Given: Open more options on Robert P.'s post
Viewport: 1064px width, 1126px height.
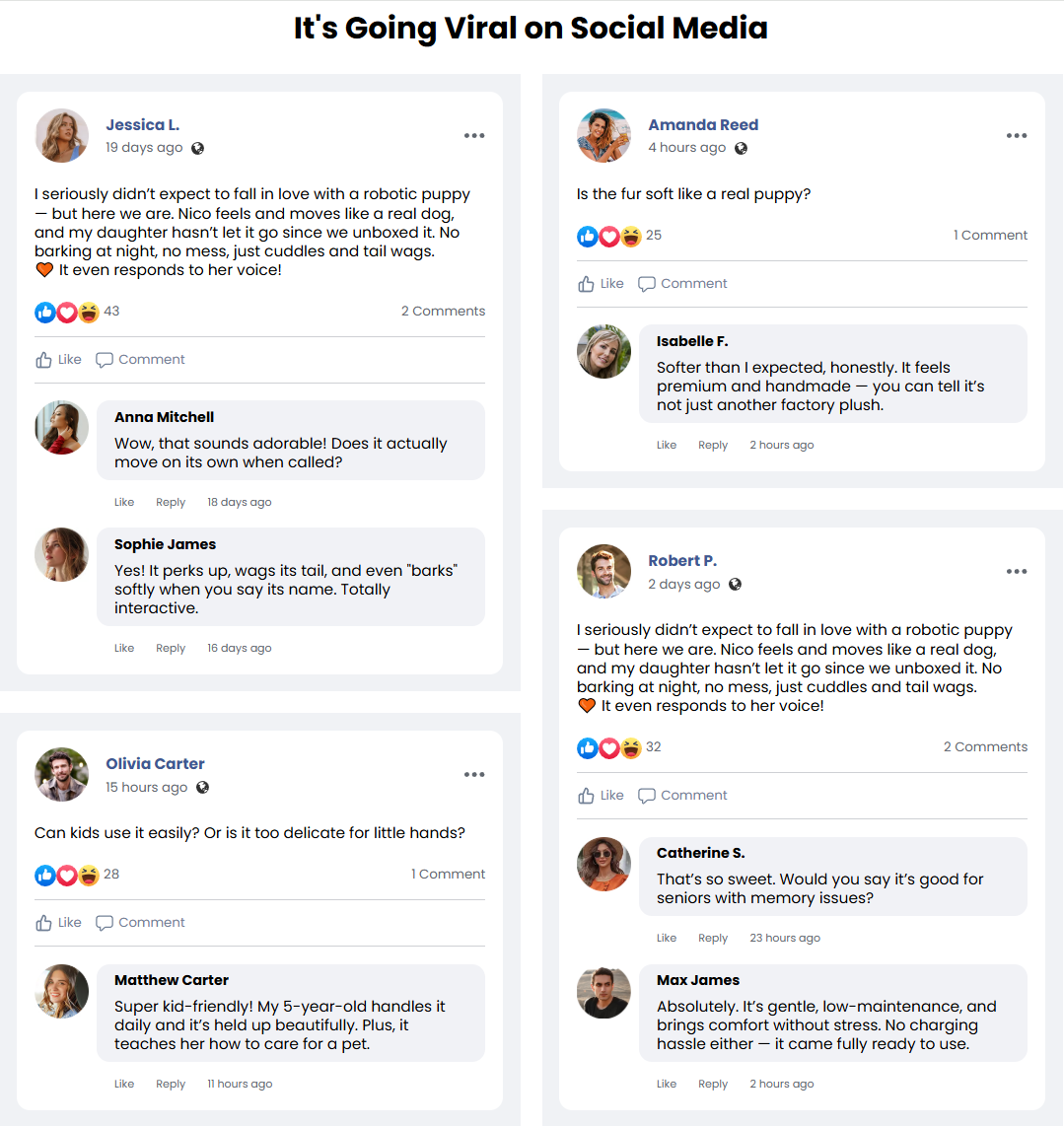Looking at the screenshot, I should pyautogui.click(x=1017, y=572).
